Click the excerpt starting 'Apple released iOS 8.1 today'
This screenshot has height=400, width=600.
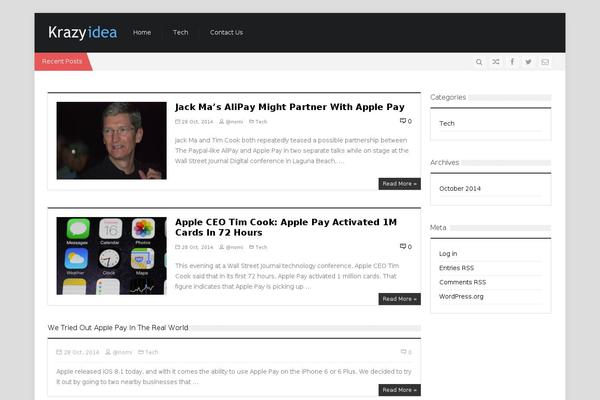click(x=234, y=377)
